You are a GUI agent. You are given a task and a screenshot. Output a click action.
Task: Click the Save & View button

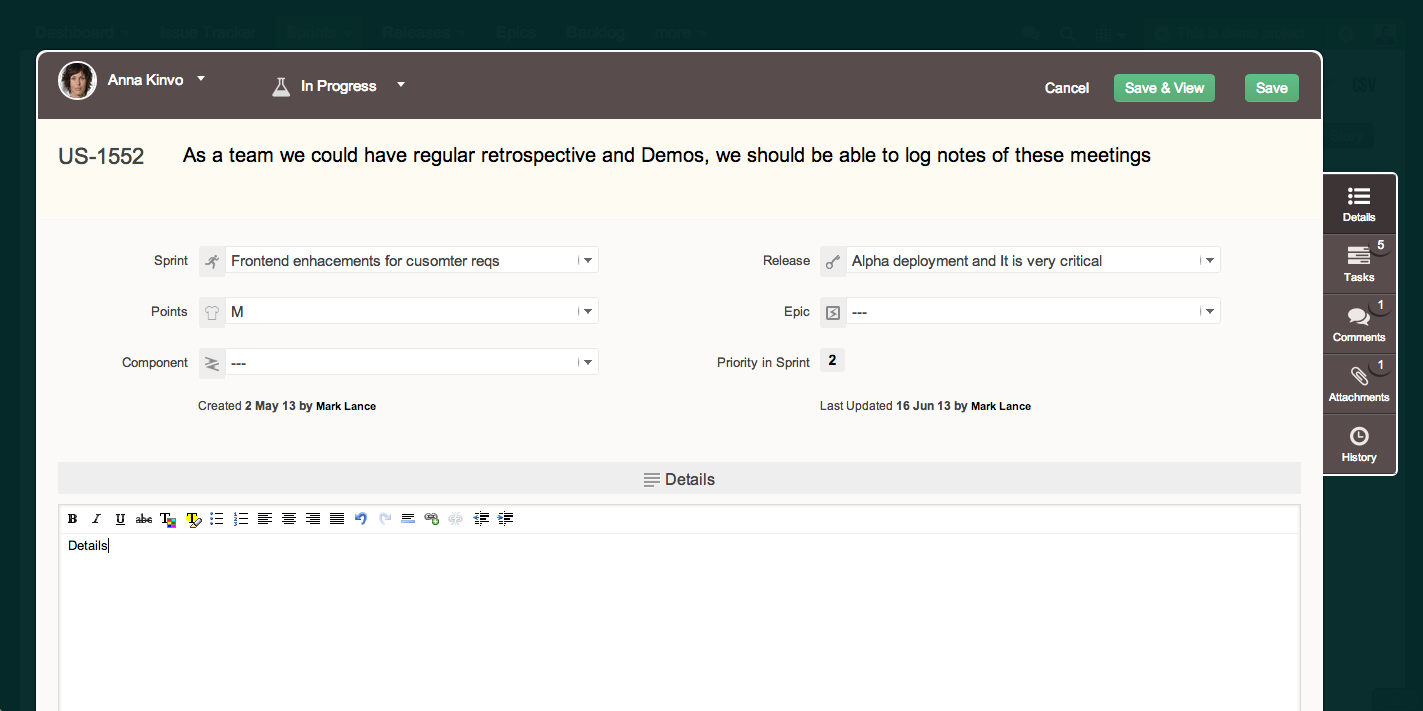pos(1164,88)
